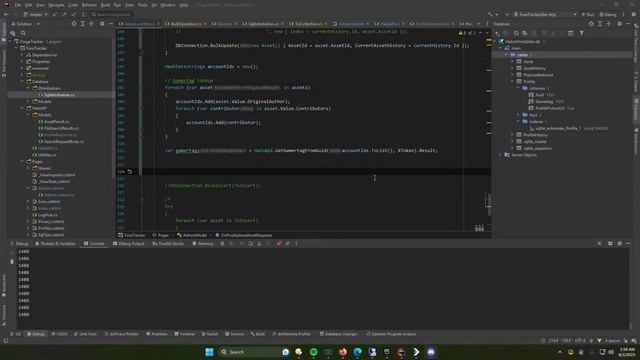The height and width of the screenshot is (360, 640).
Task: Open the NuGet tool window
Action: pos(210,334)
